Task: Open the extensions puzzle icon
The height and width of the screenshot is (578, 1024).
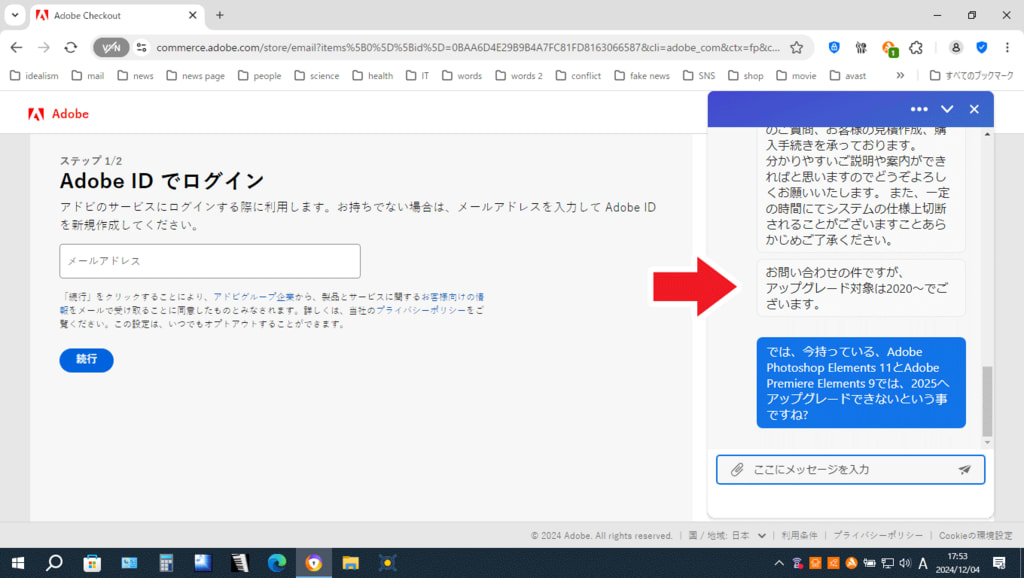Action: point(916,47)
